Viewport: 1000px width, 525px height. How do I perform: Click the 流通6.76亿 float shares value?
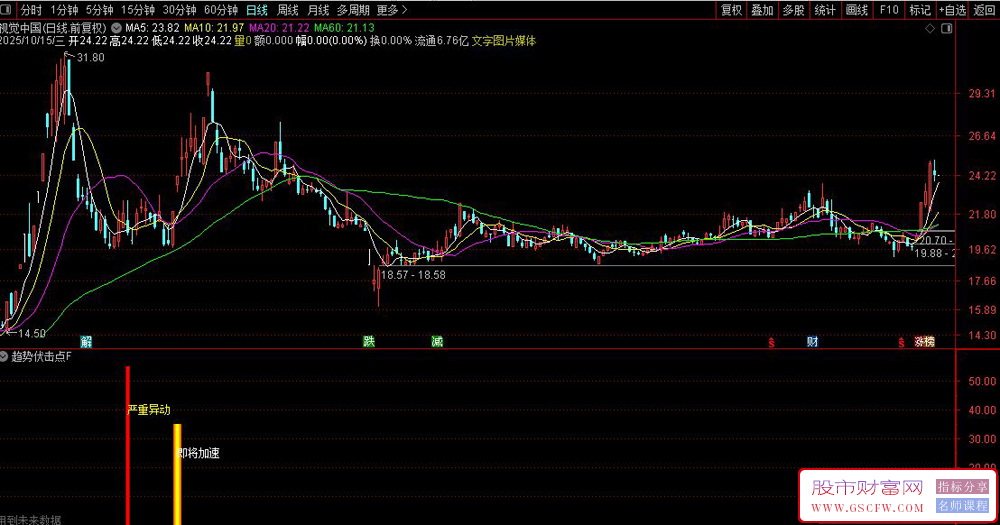click(441, 41)
